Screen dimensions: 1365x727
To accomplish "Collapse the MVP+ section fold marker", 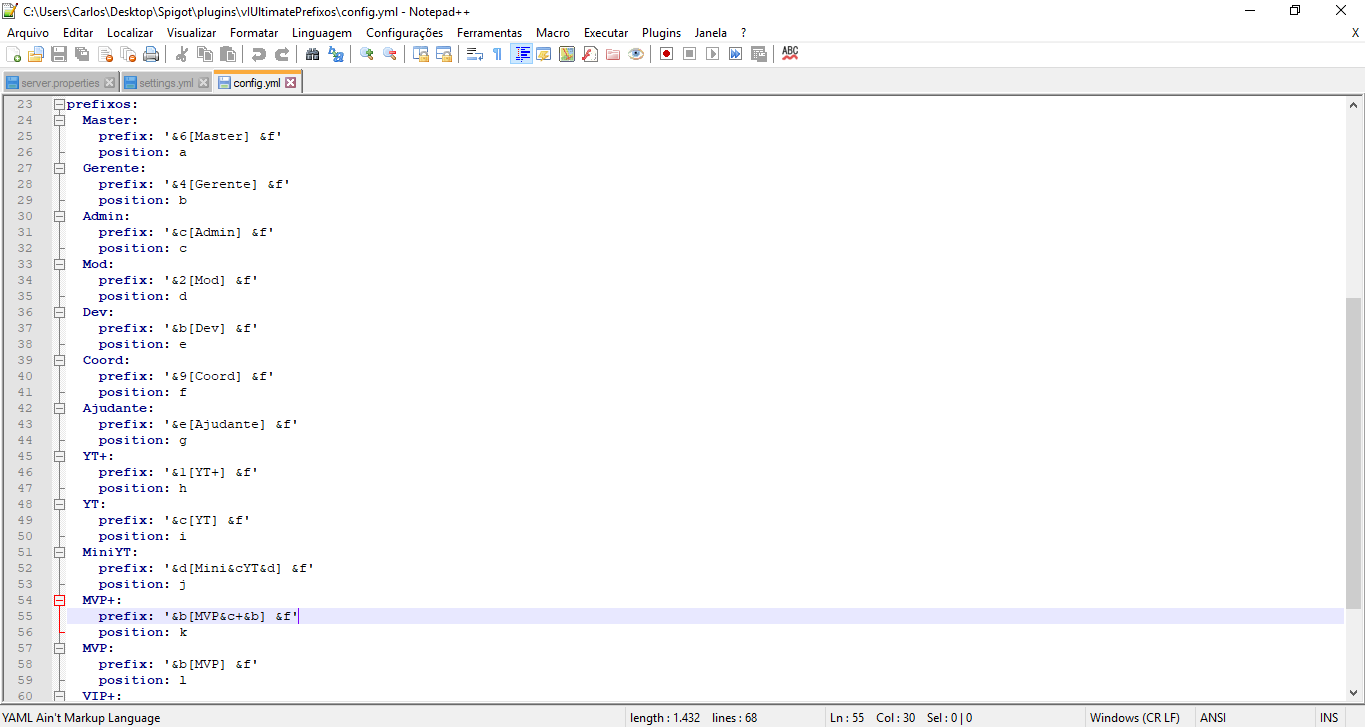I will (59, 600).
